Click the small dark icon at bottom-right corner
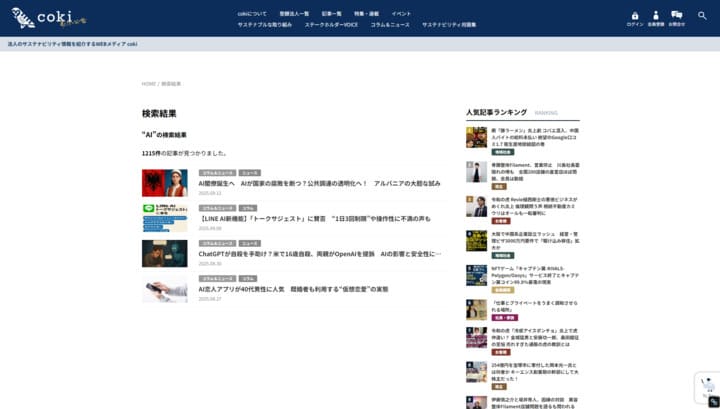Screen dimensions: 720x409 tap(713, 402)
